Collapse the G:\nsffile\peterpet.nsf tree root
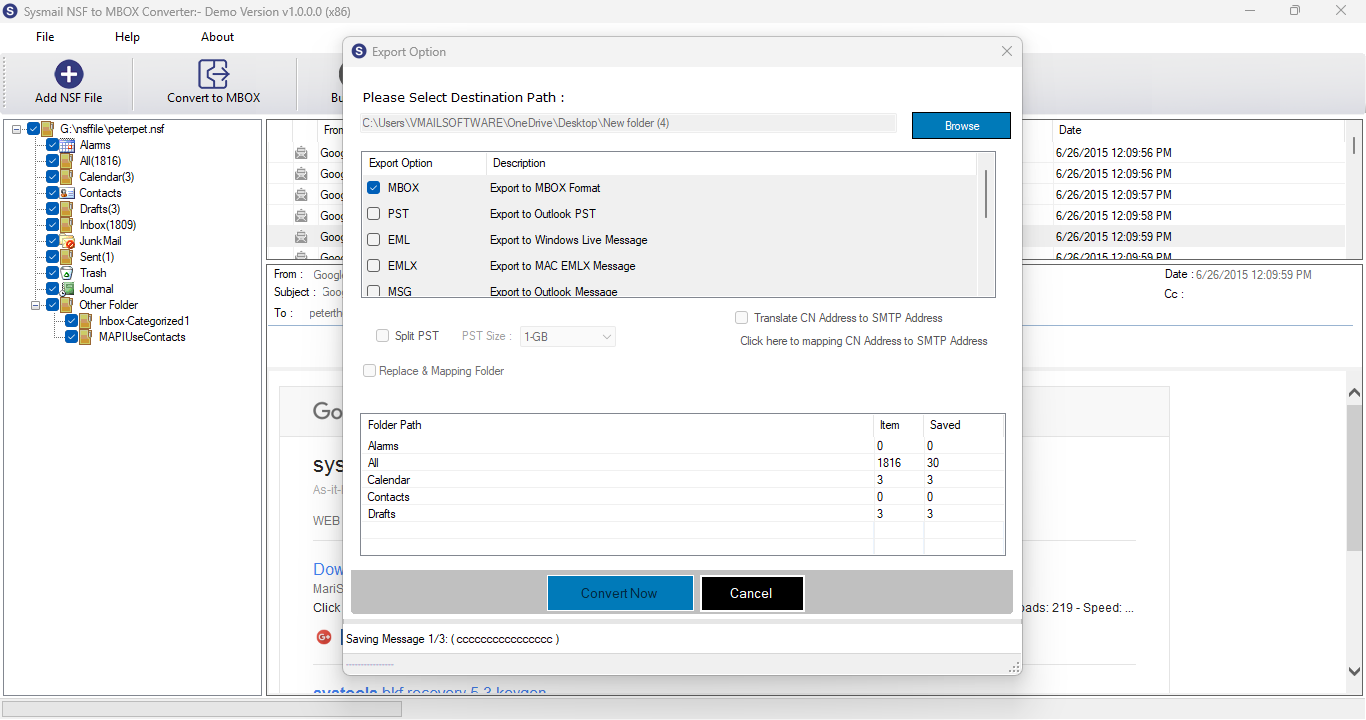The height and width of the screenshot is (720, 1366). pos(18,129)
